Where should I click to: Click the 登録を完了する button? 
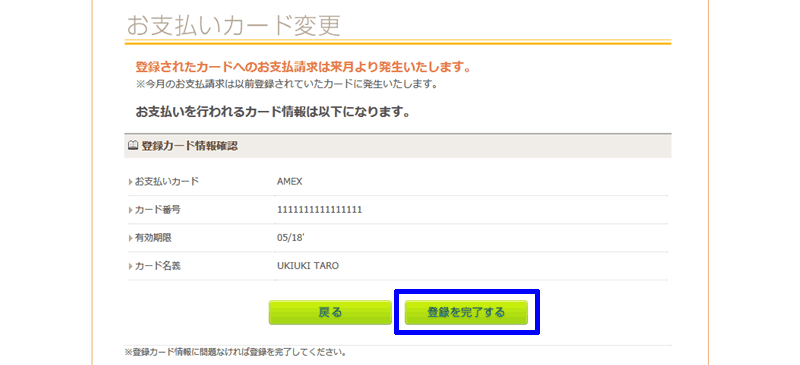pyautogui.click(x=466, y=312)
